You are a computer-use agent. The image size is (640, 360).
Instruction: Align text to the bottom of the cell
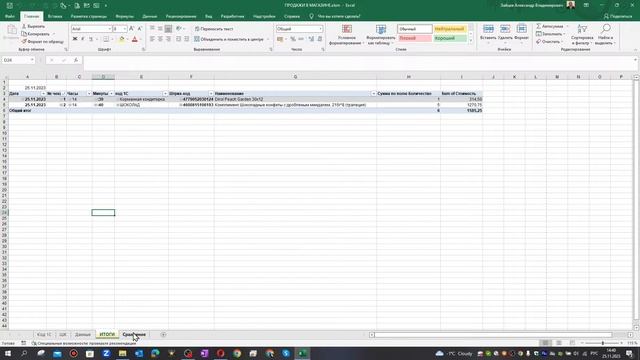pyautogui.click(x=168, y=29)
